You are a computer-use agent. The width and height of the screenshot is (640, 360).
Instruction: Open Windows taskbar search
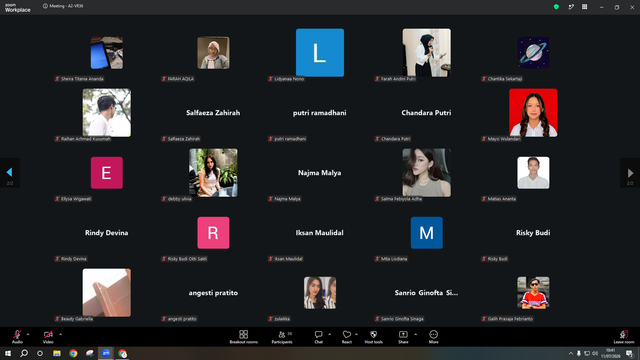click(24, 353)
